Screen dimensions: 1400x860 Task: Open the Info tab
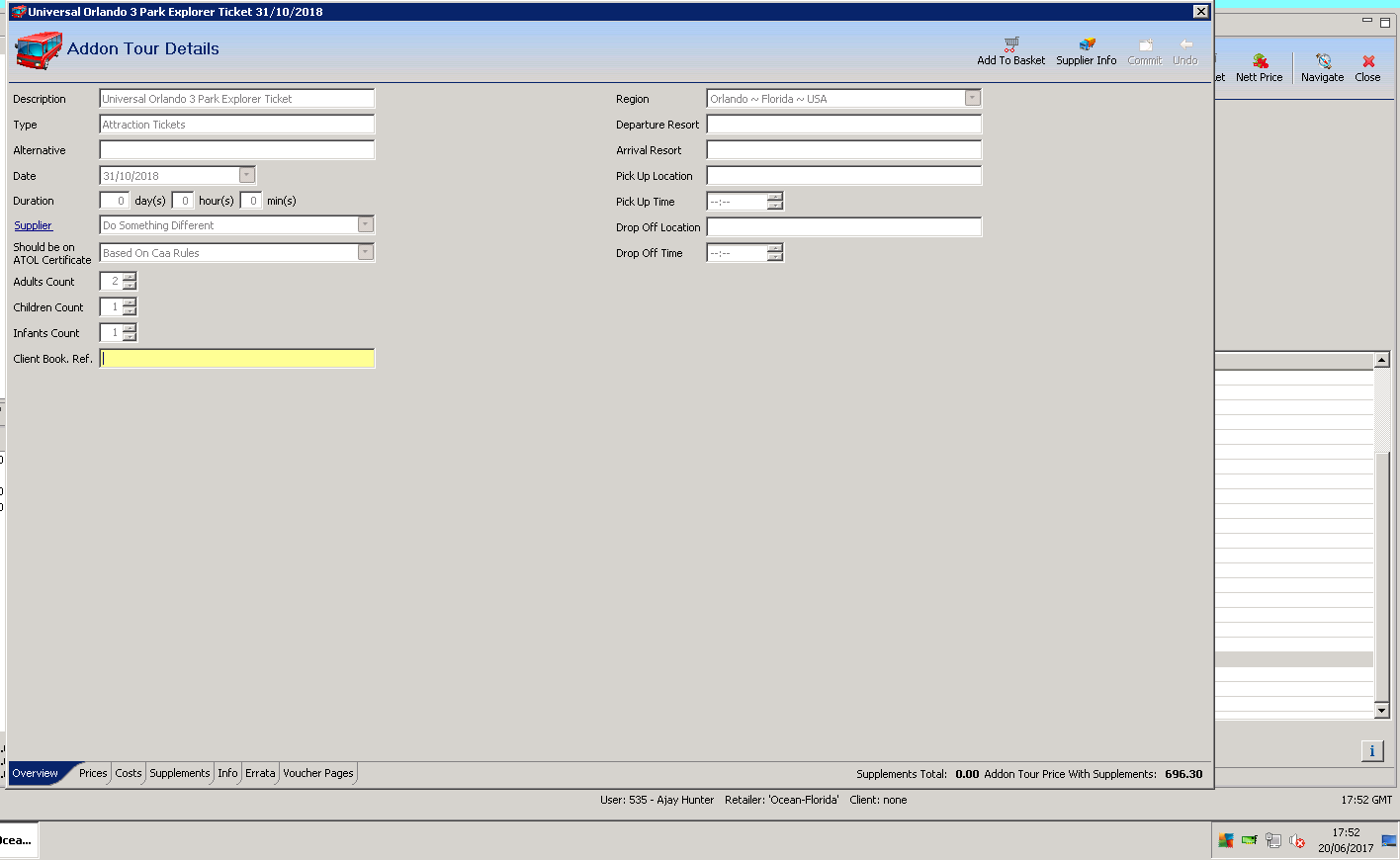[228, 773]
